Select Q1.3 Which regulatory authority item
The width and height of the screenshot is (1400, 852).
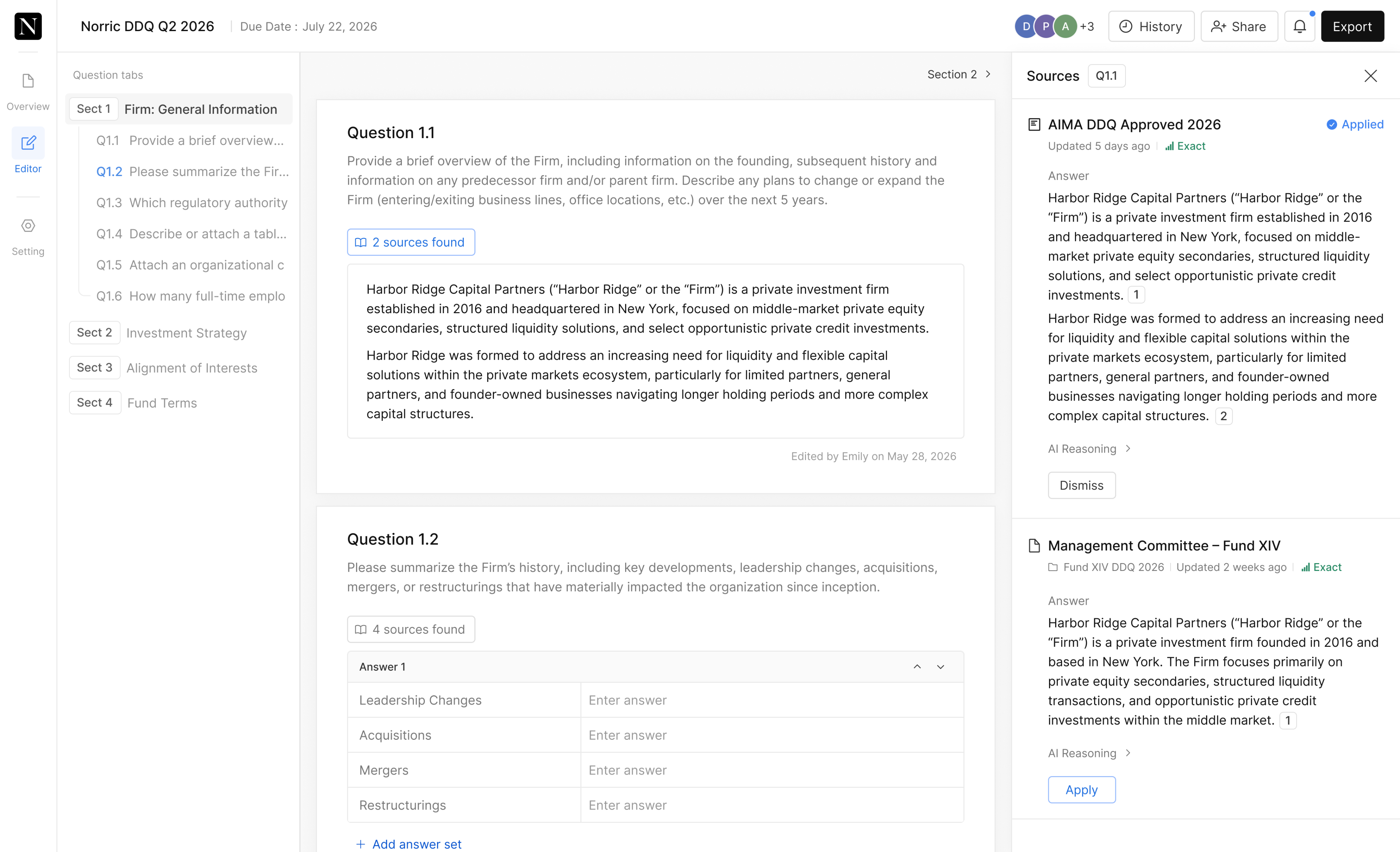pyautogui.click(x=191, y=203)
